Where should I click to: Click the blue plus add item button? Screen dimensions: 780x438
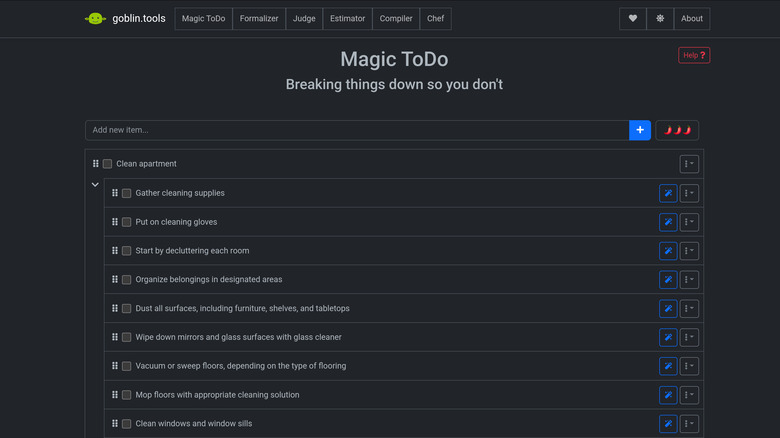tap(640, 130)
